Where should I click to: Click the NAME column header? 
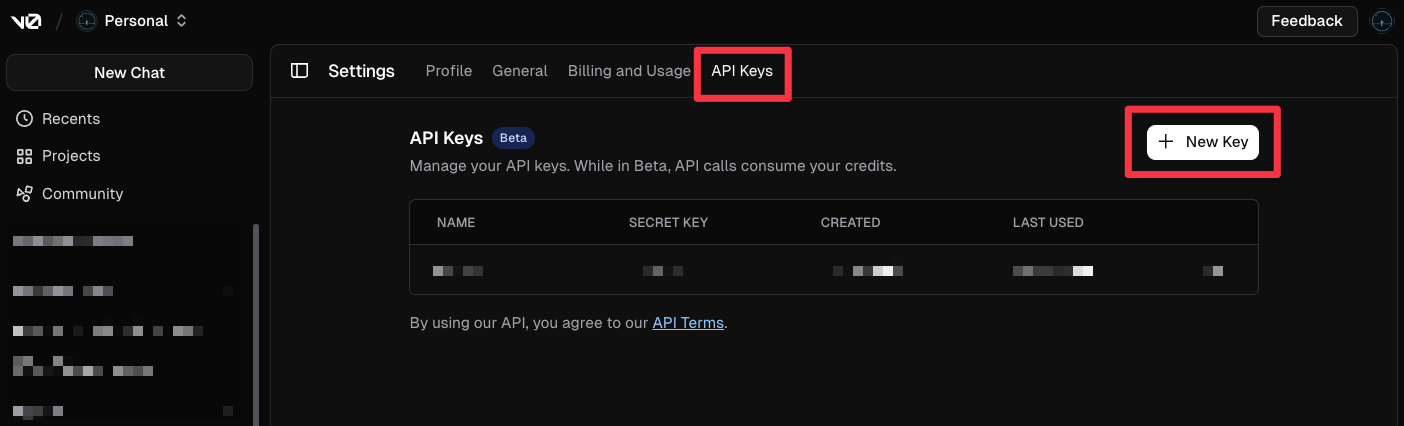coord(456,222)
